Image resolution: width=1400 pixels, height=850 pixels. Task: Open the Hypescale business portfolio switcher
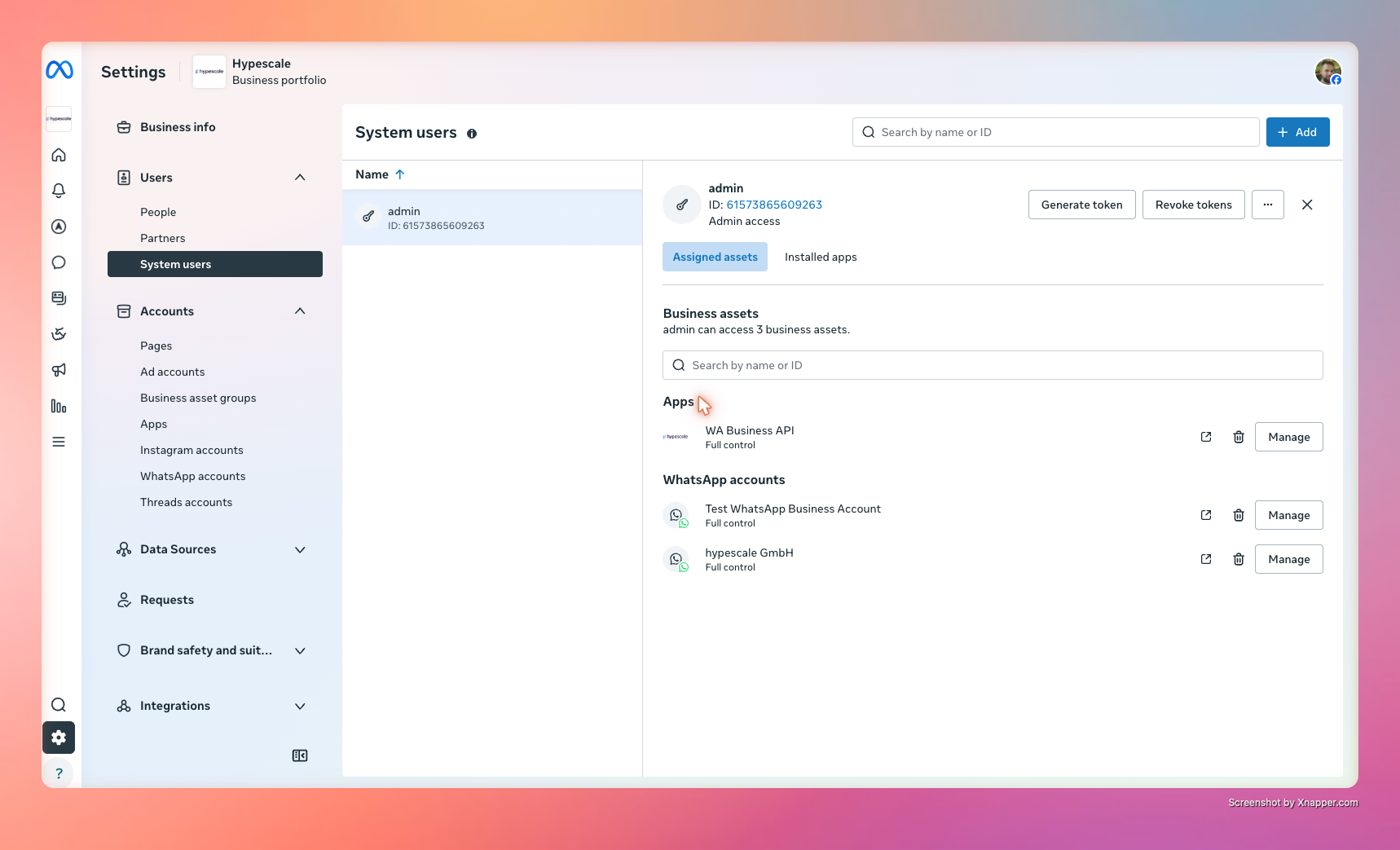pos(260,72)
